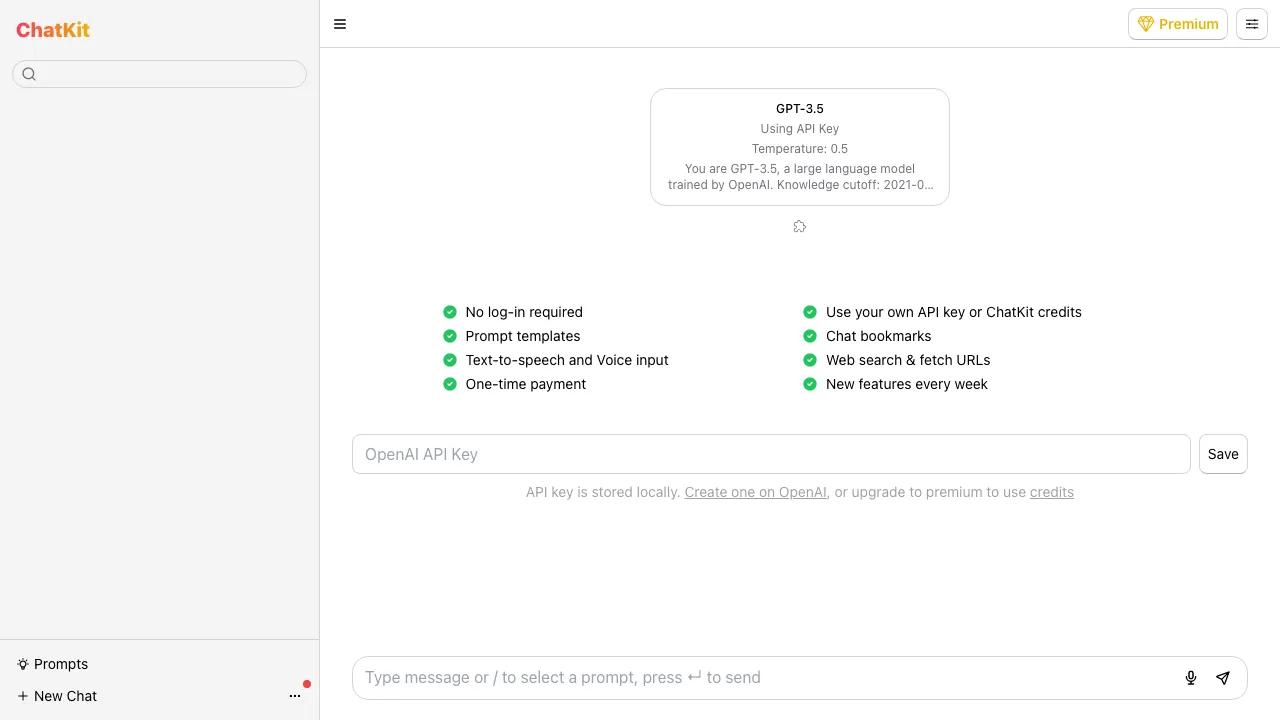Open the Prompts library
This screenshot has height=720, width=1280.
(61, 664)
